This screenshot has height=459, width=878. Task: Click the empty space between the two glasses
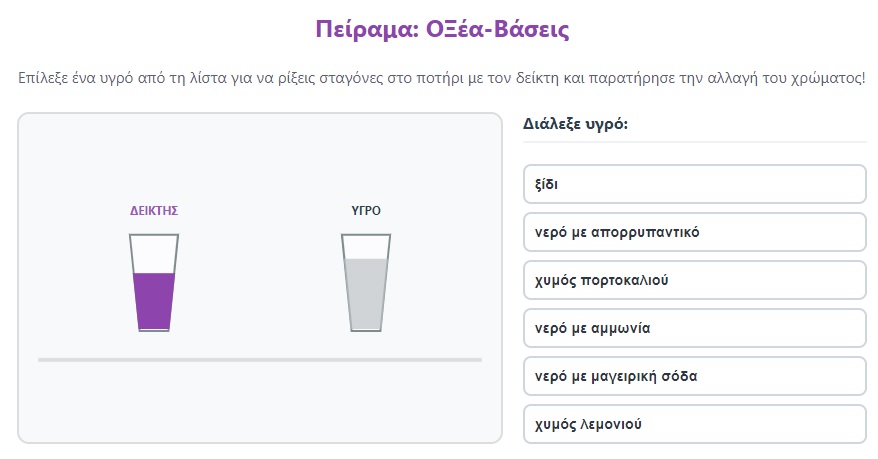[x=260, y=283]
